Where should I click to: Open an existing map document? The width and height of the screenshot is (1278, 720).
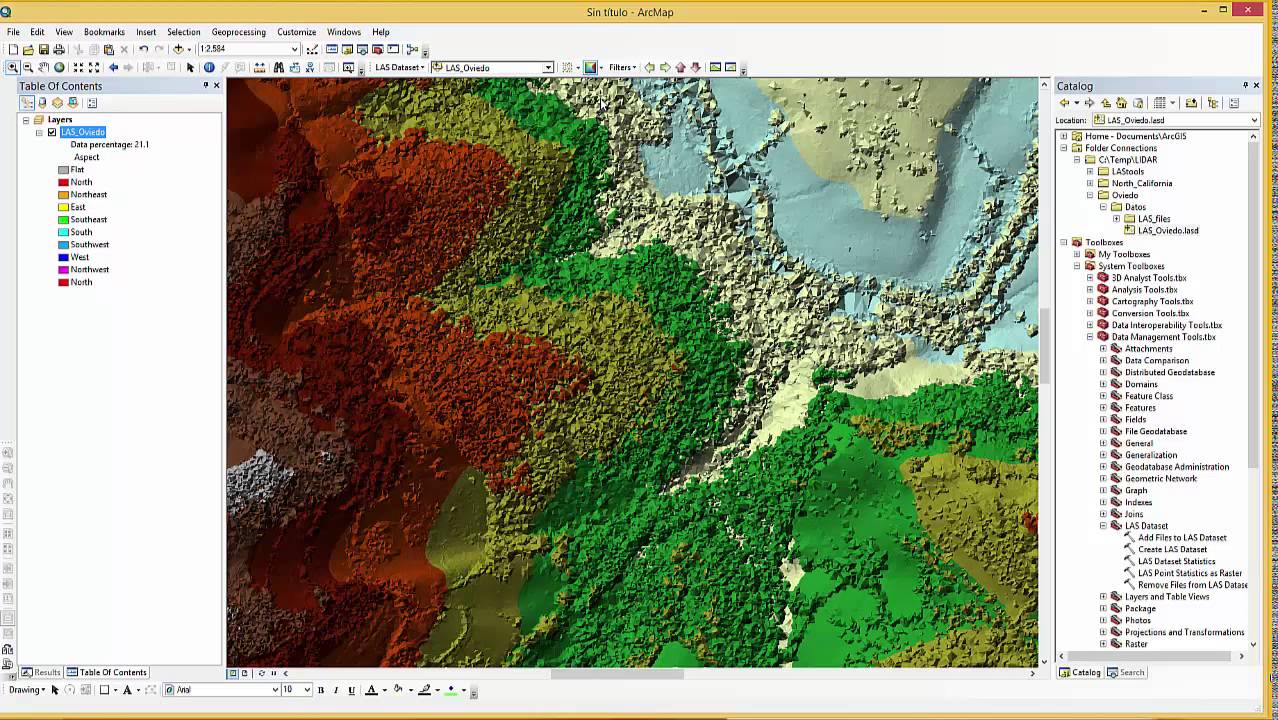(28, 49)
